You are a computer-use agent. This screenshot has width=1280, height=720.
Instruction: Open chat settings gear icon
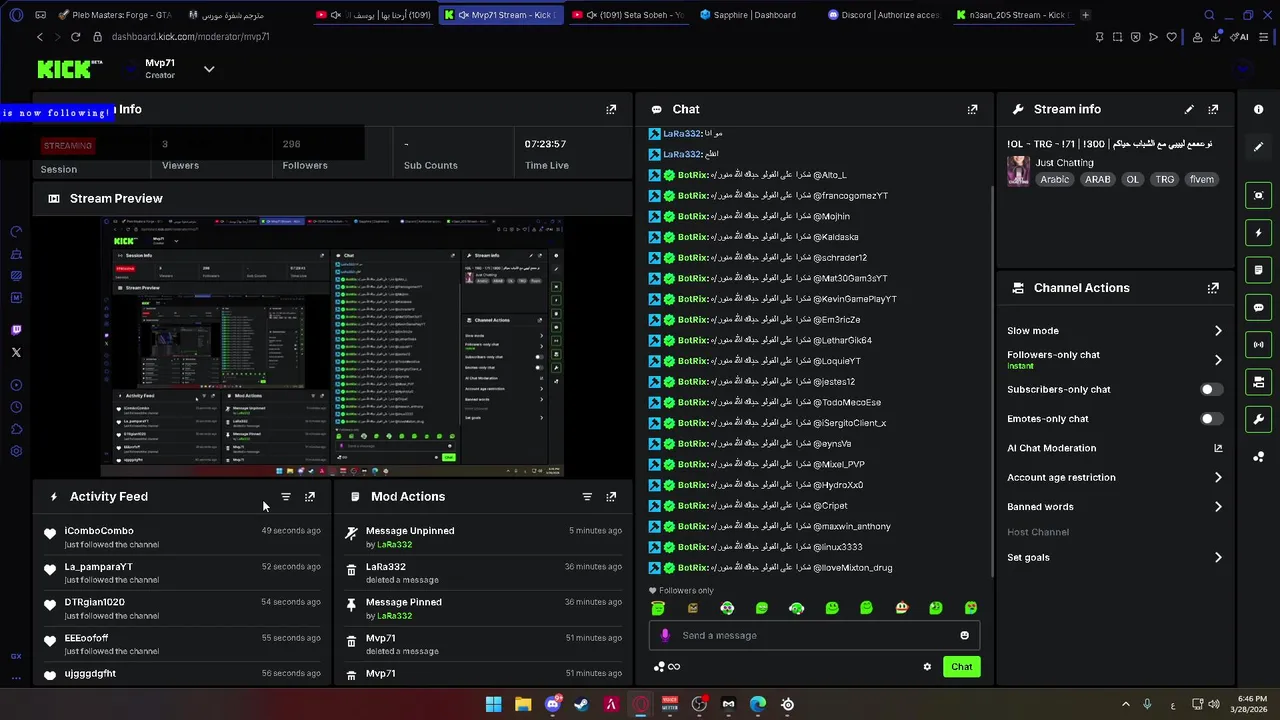[927, 667]
